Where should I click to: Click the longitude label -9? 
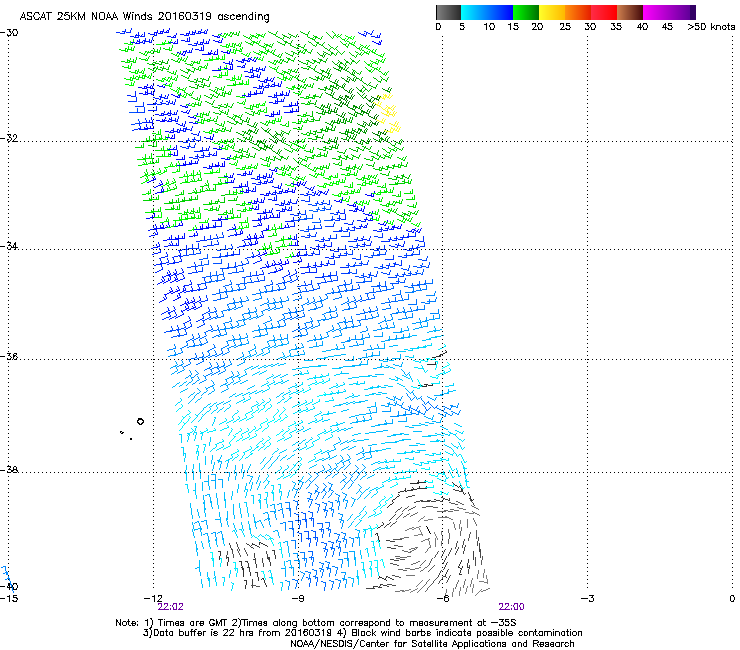click(298, 599)
